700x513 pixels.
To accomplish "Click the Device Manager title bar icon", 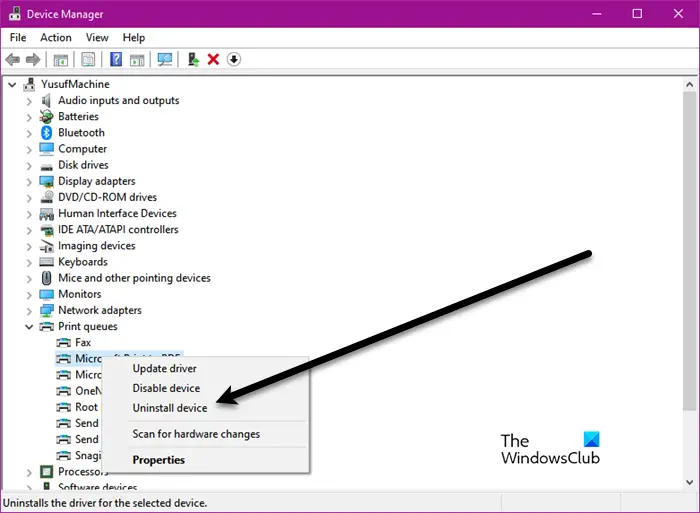I will coord(15,13).
